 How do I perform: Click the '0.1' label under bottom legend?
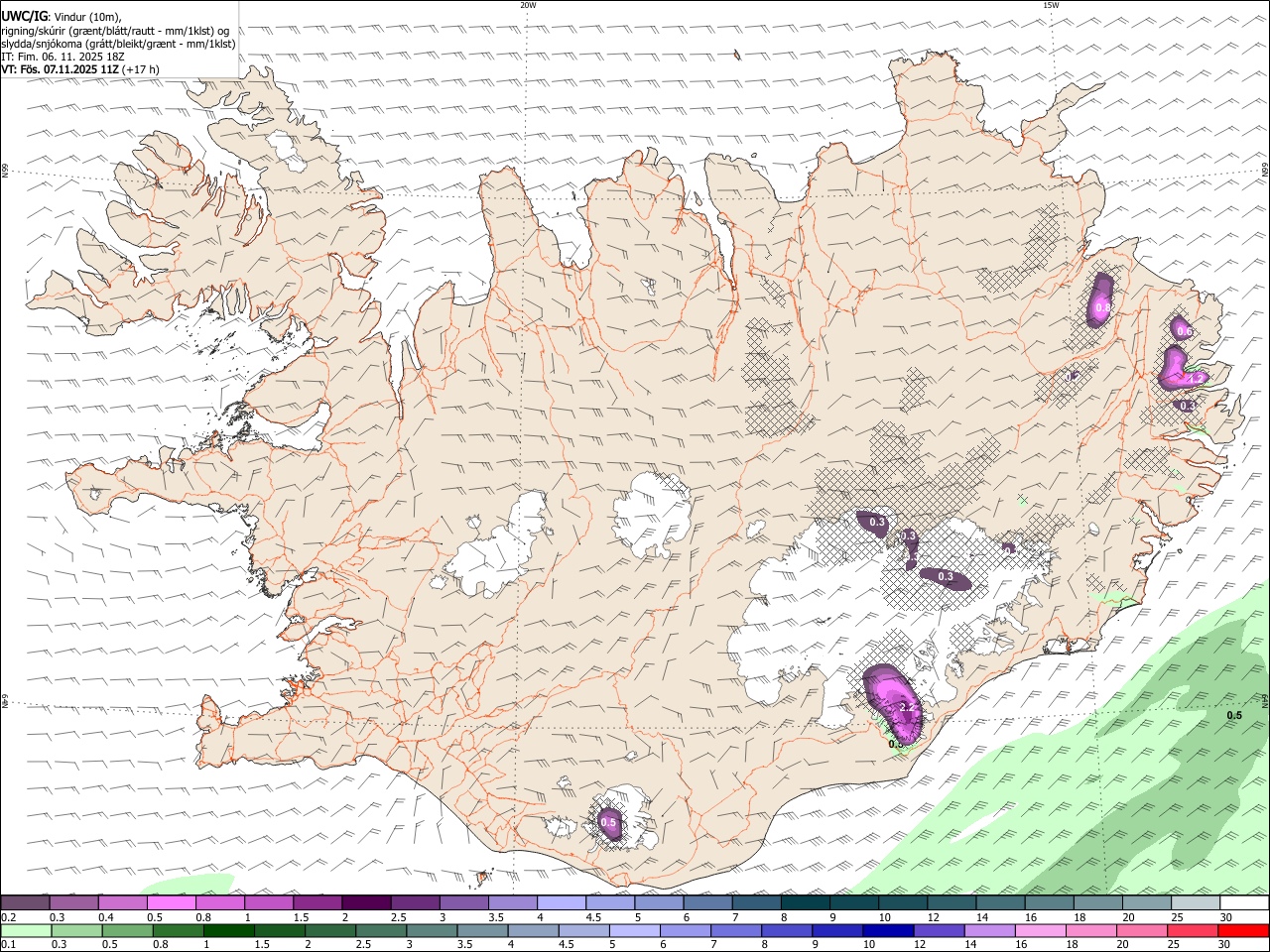pyautogui.click(x=9, y=945)
